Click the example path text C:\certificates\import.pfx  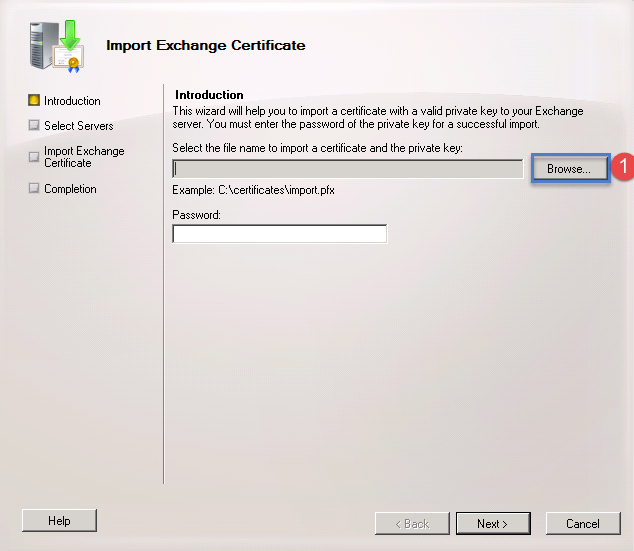click(x=276, y=190)
